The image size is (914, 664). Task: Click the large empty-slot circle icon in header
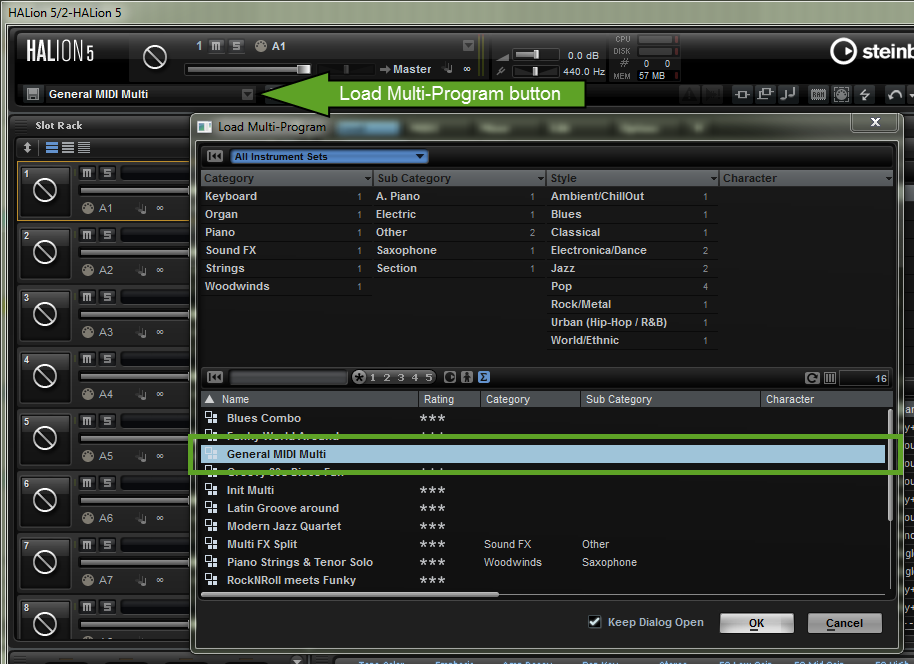[154, 57]
